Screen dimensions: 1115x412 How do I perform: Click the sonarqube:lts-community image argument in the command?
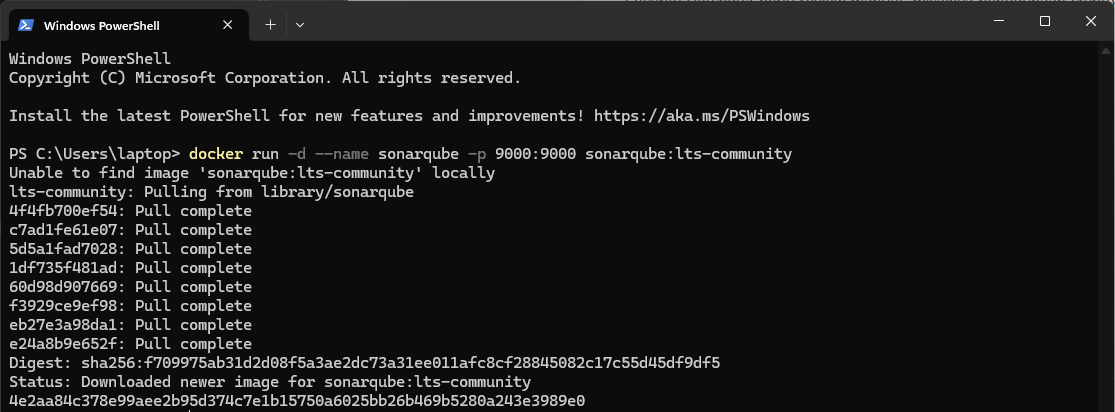click(688, 154)
